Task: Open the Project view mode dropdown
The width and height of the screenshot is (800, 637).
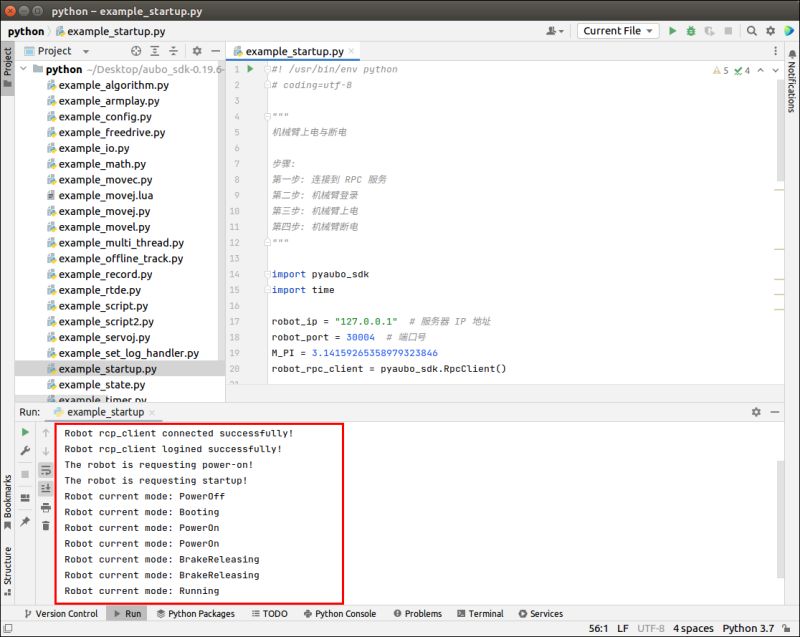Action: pos(87,50)
